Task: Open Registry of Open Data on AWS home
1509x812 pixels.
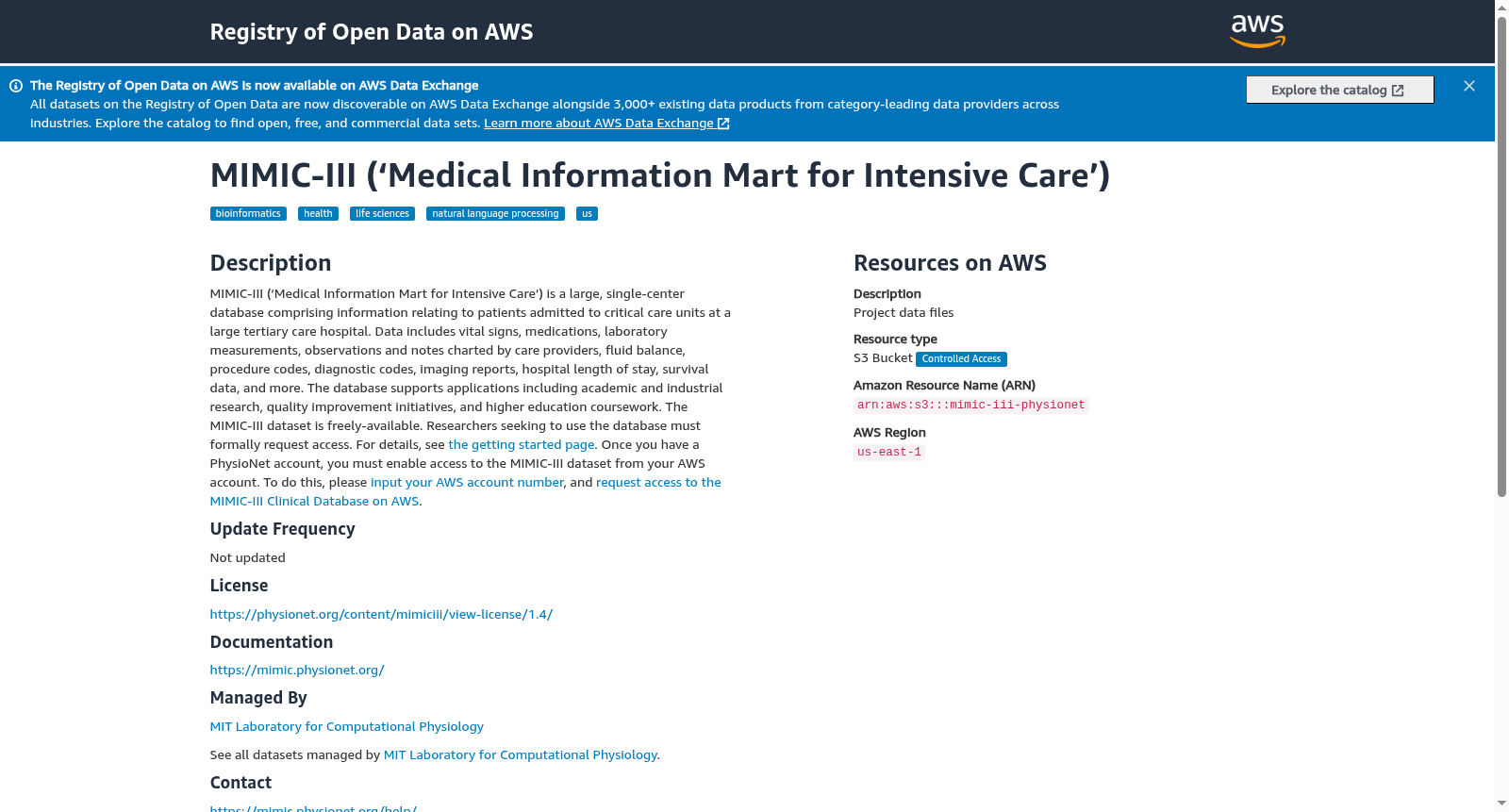Action: [x=372, y=32]
